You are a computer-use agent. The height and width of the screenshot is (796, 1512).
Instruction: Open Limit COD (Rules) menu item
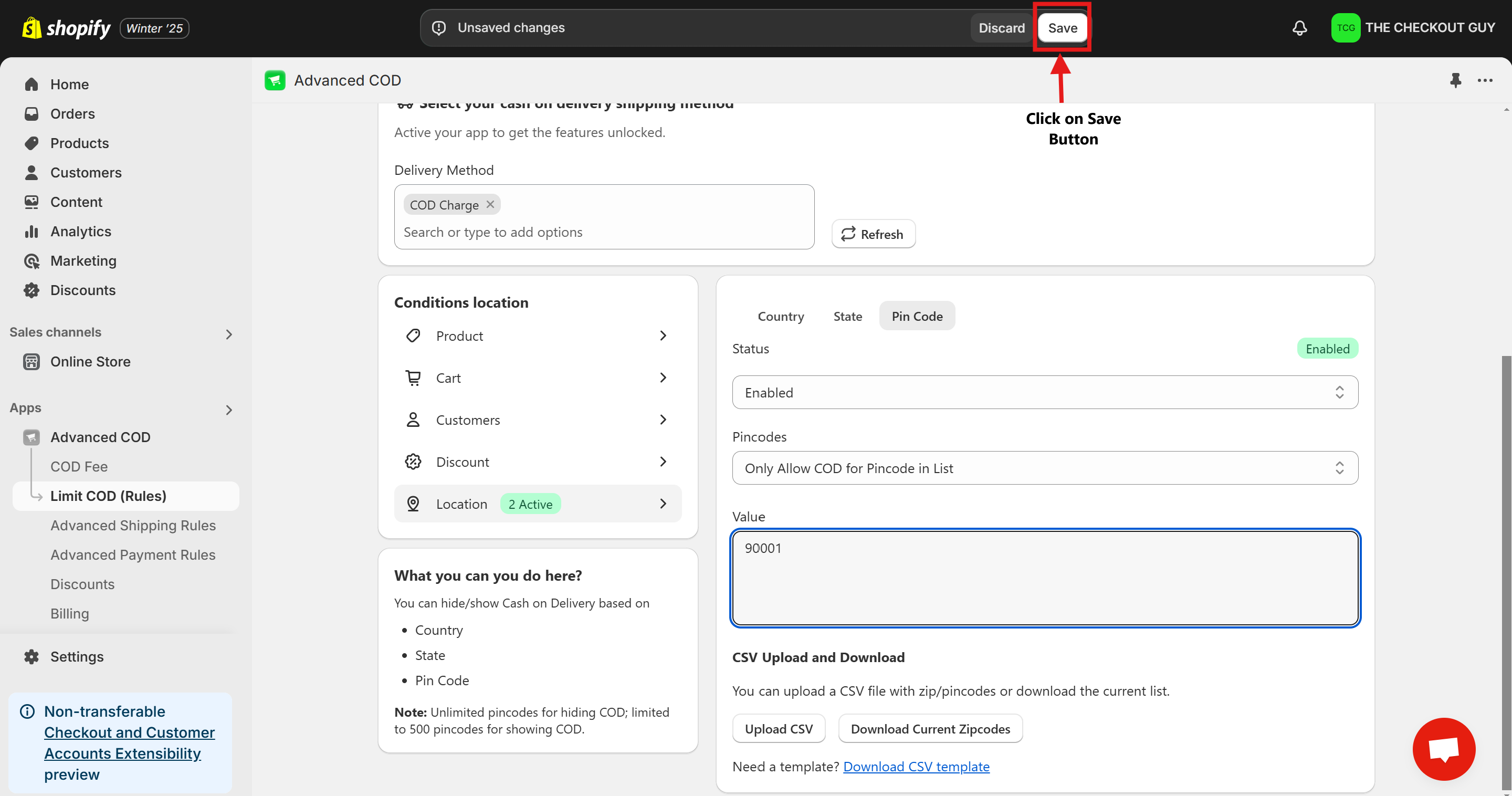tap(125, 496)
